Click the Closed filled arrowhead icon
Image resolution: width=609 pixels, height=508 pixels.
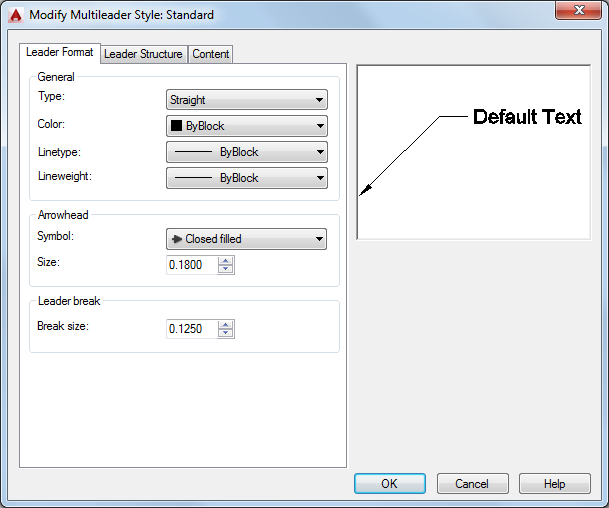(177, 239)
